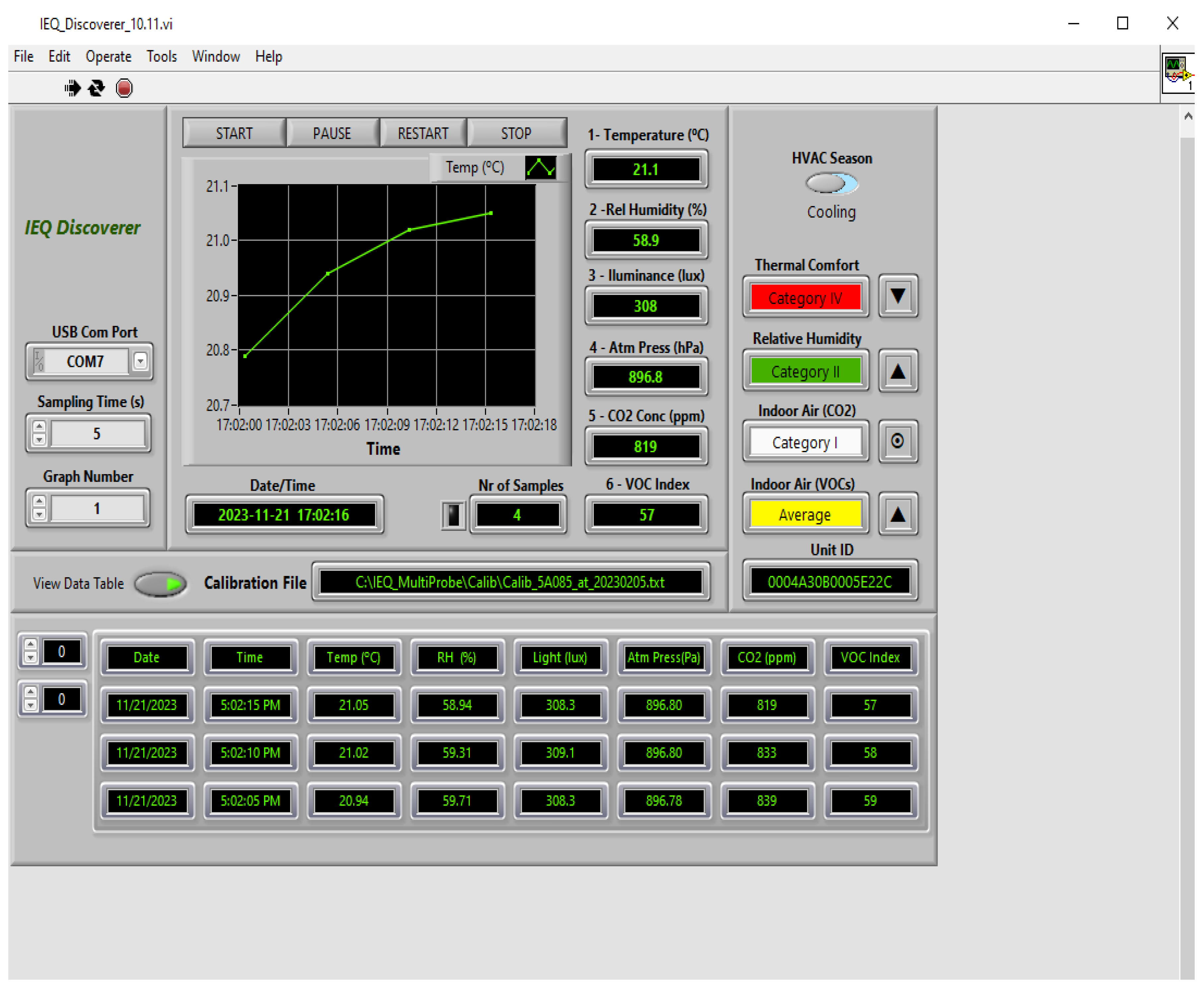The width and height of the screenshot is (1204, 989).
Task: Toggle the HVAC Season switch
Action: 831,183
